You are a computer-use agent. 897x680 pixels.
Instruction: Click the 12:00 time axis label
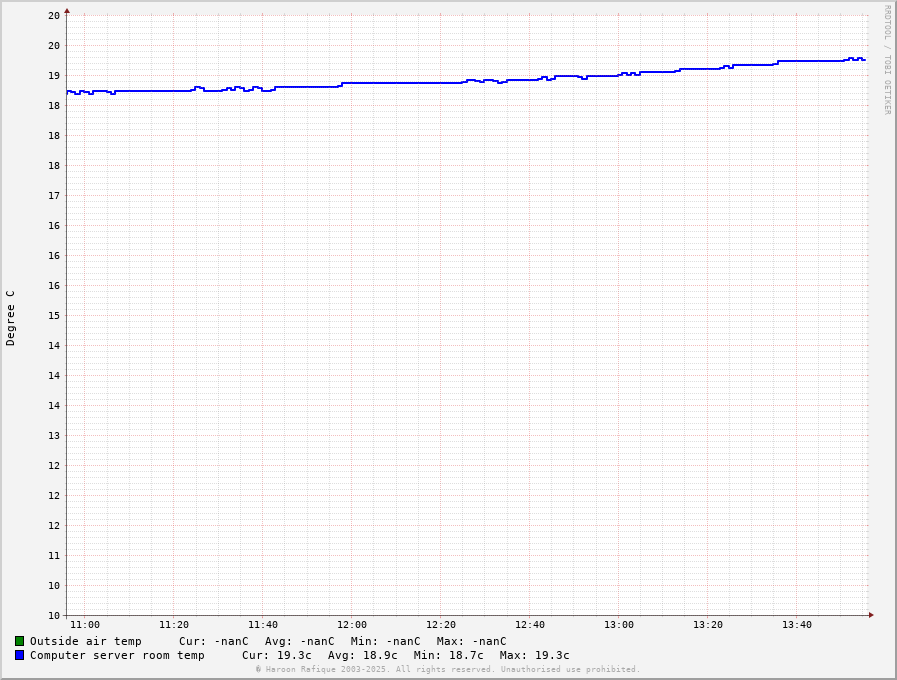coord(352,625)
